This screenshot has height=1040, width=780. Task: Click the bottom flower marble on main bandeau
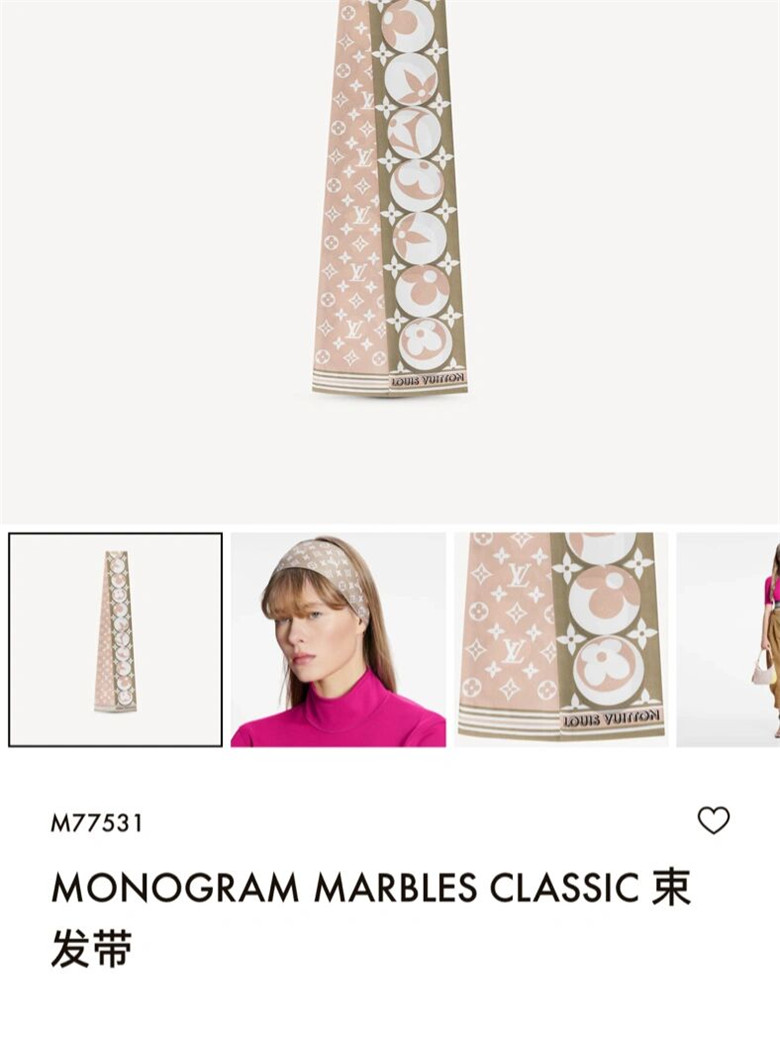click(x=424, y=344)
